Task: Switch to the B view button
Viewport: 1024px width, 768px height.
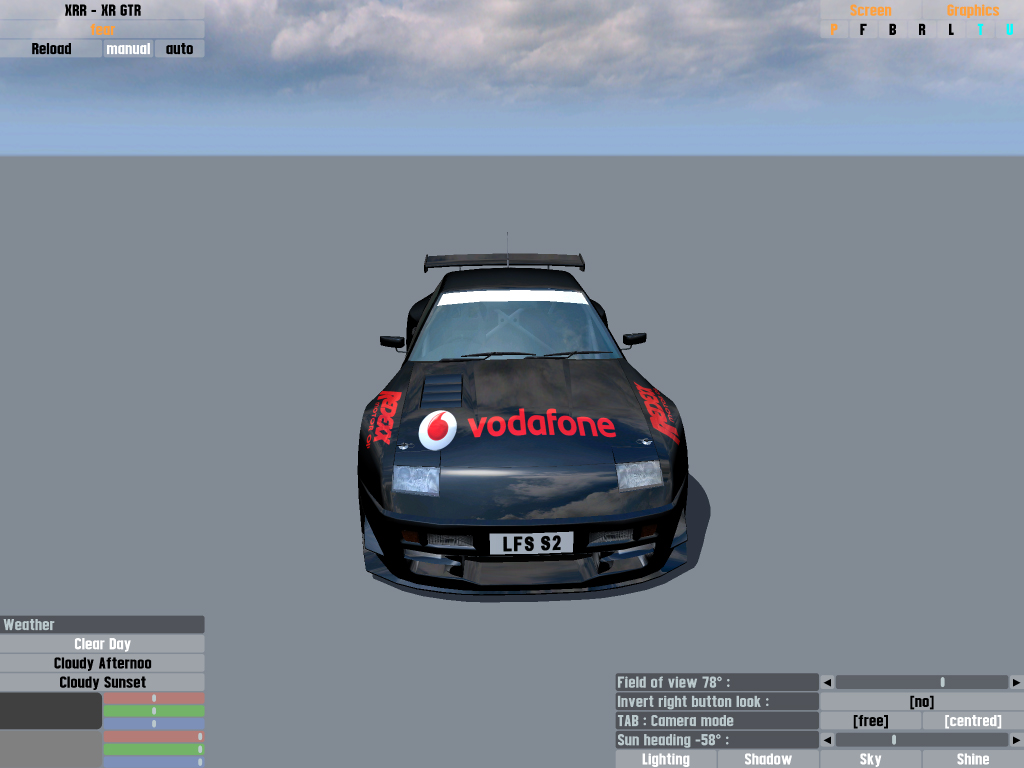Action: [x=892, y=29]
